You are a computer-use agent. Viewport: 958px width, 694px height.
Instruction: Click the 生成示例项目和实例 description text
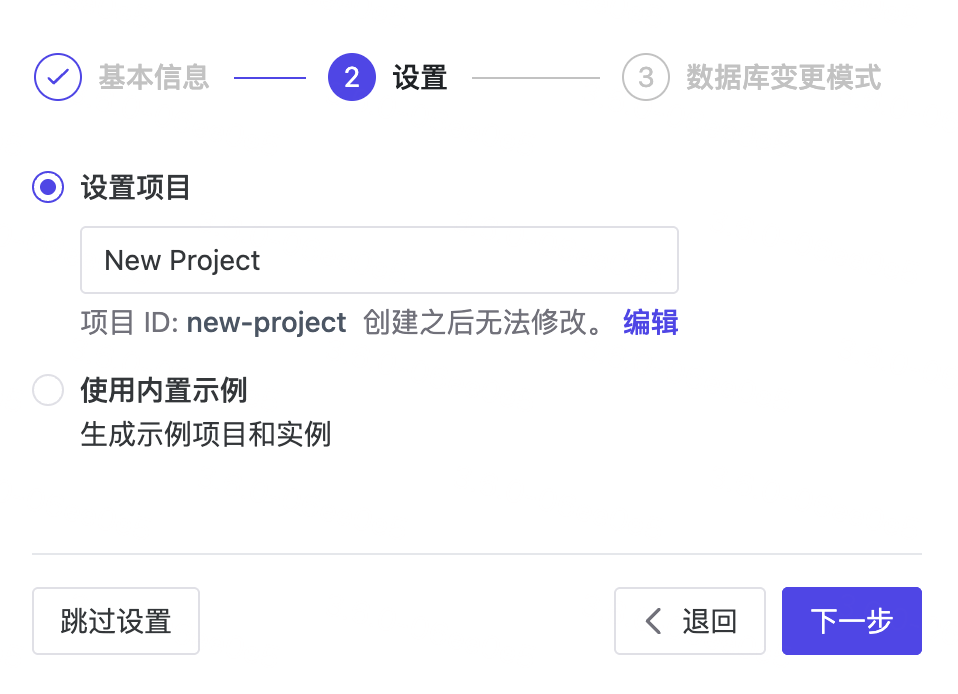point(206,435)
